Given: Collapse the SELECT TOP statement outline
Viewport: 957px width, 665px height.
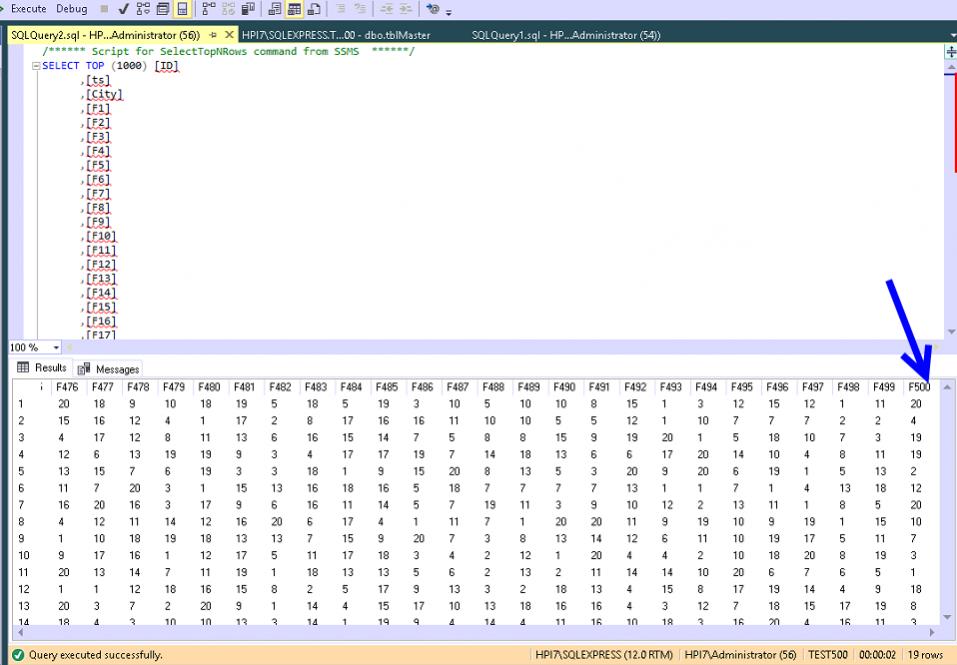Looking at the screenshot, I should tap(36, 66).
